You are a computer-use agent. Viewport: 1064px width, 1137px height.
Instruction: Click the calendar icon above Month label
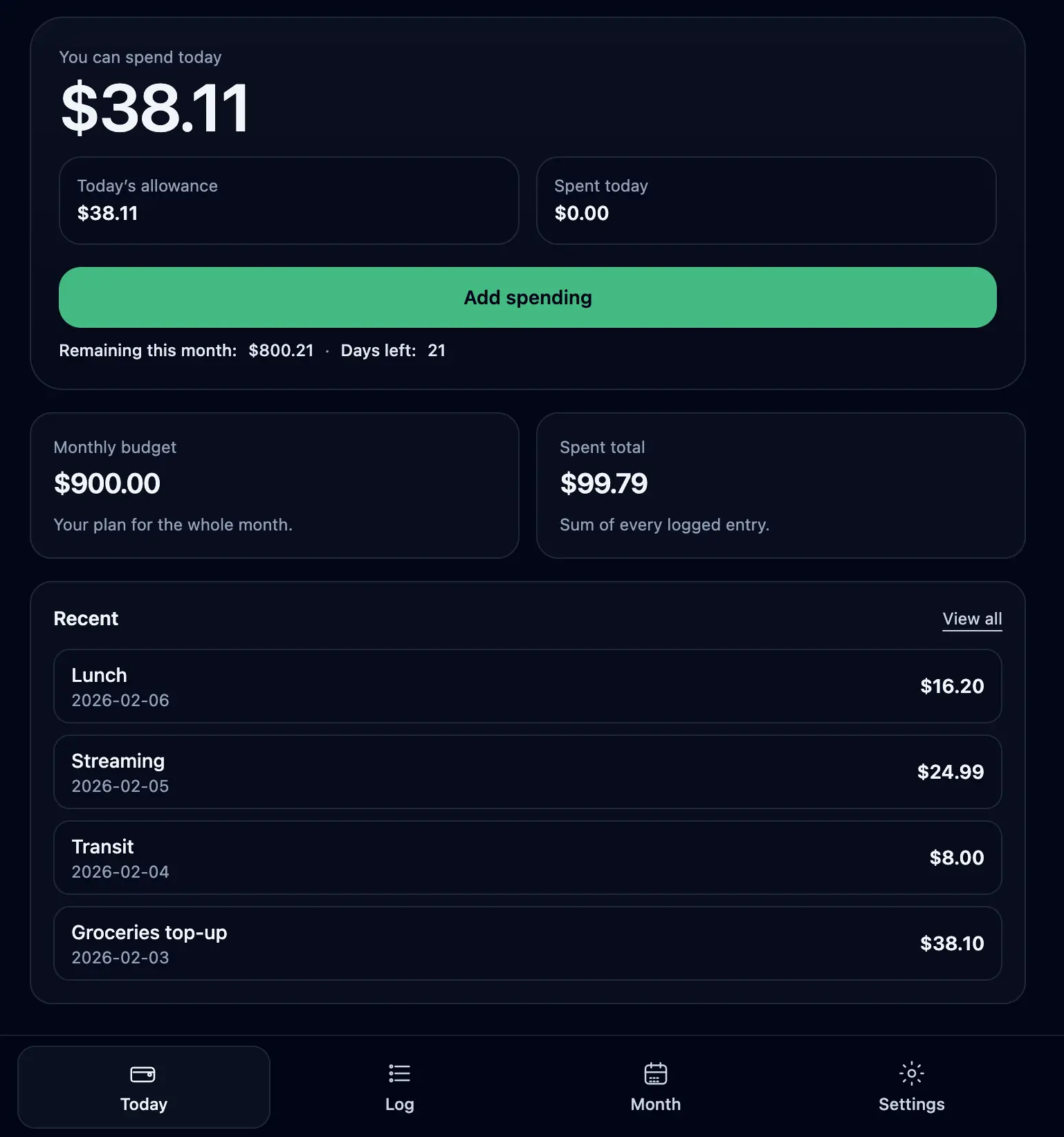[655, 1073]
